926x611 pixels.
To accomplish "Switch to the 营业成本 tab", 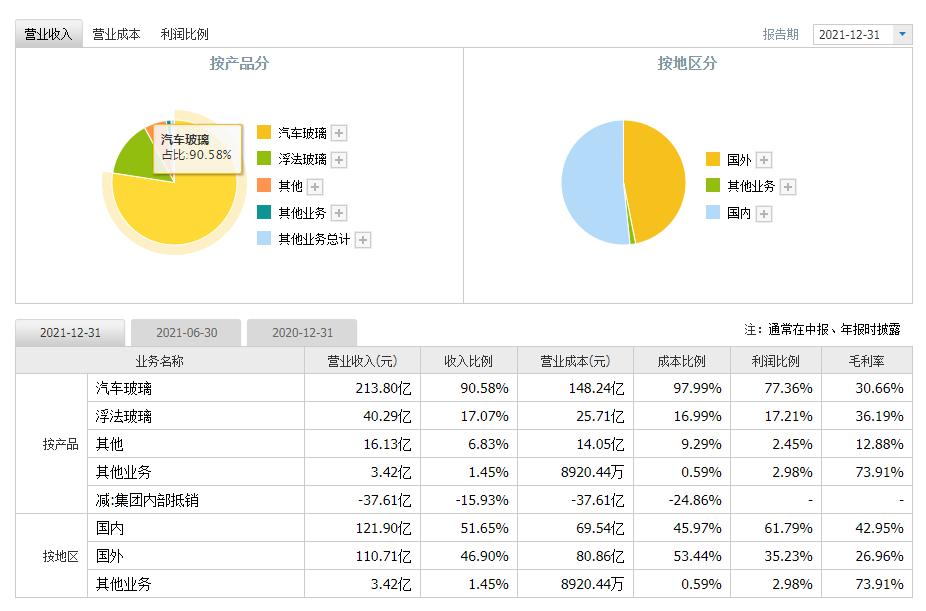I will pos(116,34).
